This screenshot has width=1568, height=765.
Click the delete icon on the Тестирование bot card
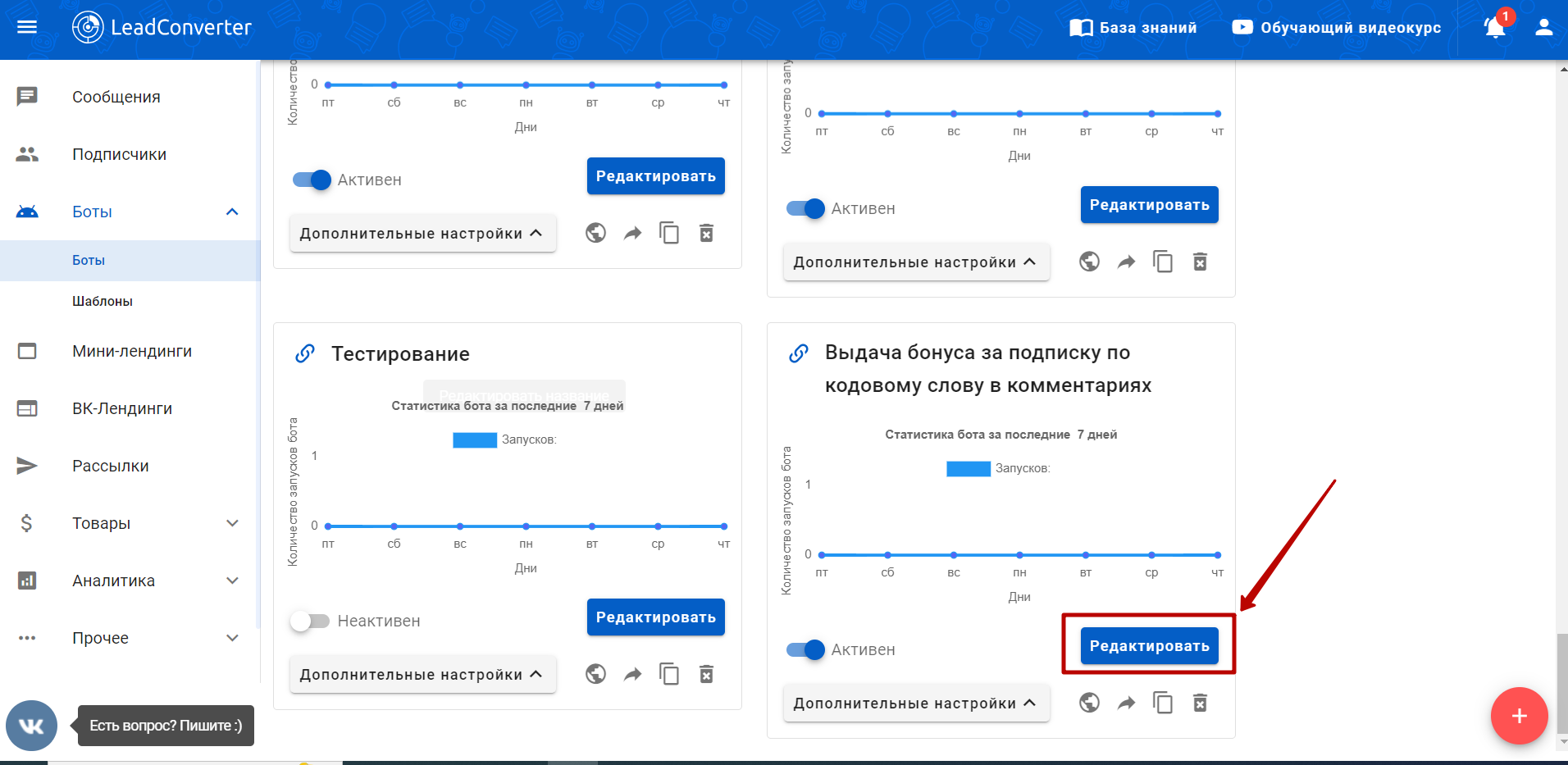706,674
